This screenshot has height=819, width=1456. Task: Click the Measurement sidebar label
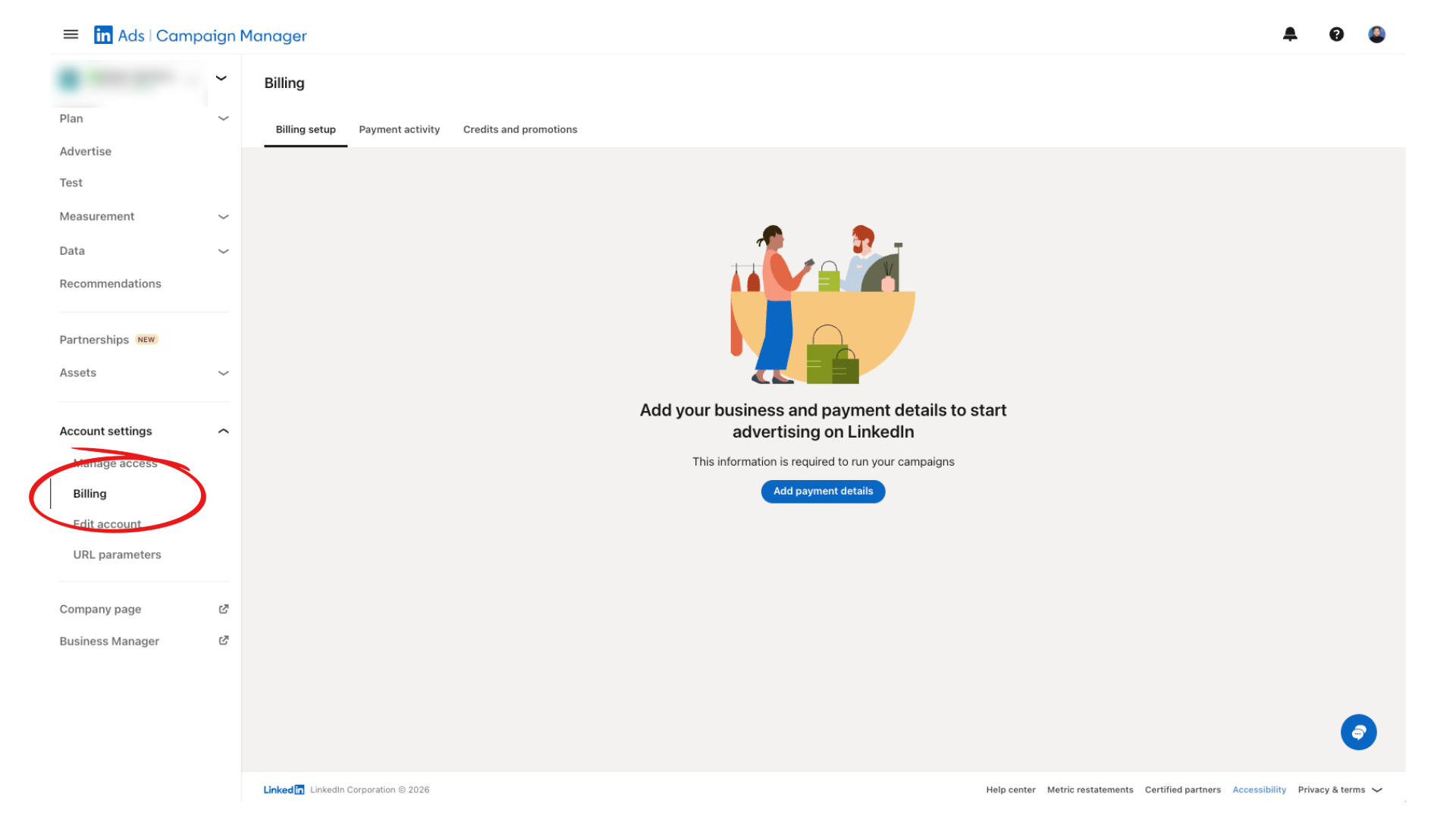pos(97,217)
